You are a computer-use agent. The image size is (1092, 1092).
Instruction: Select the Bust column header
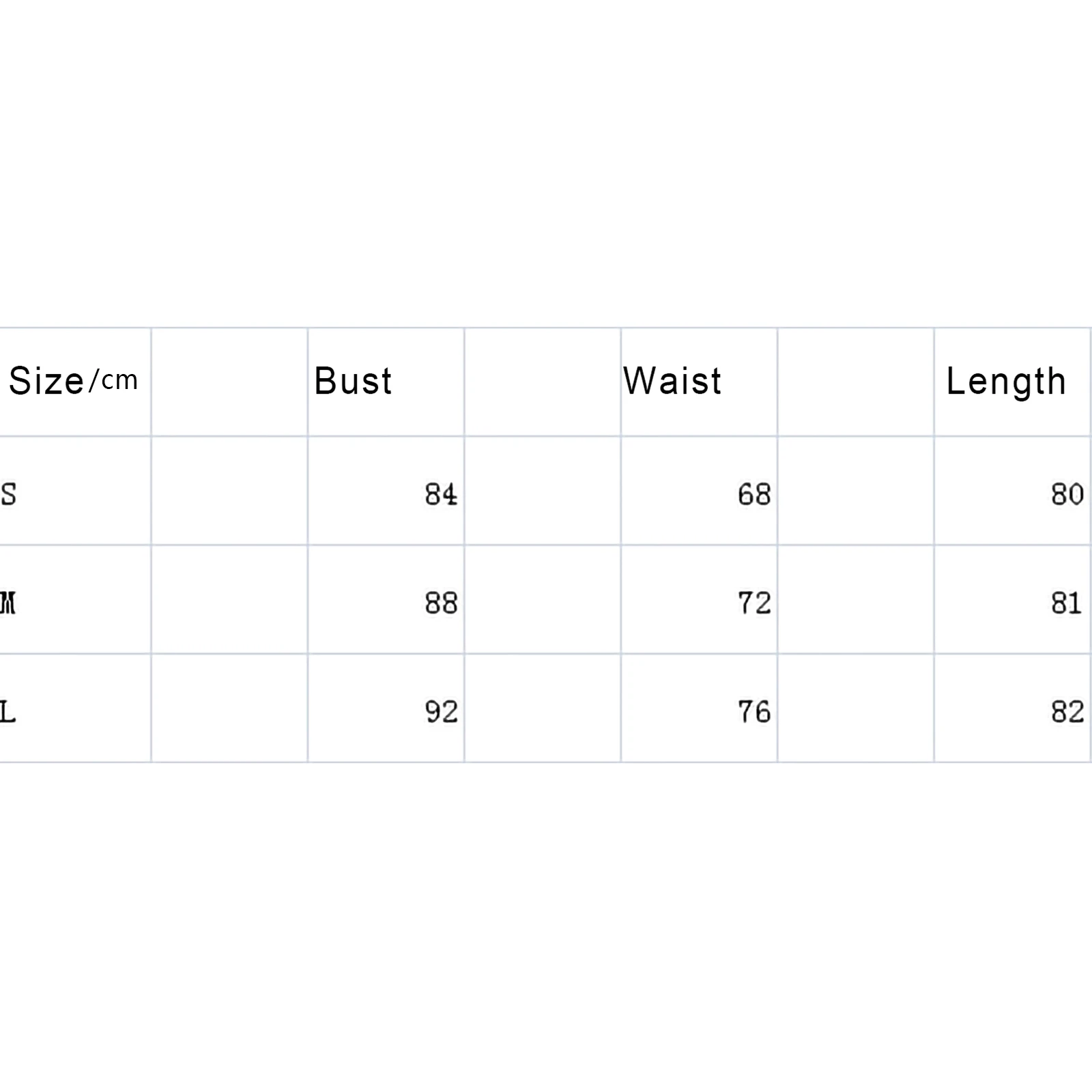[x=353, y=381]
